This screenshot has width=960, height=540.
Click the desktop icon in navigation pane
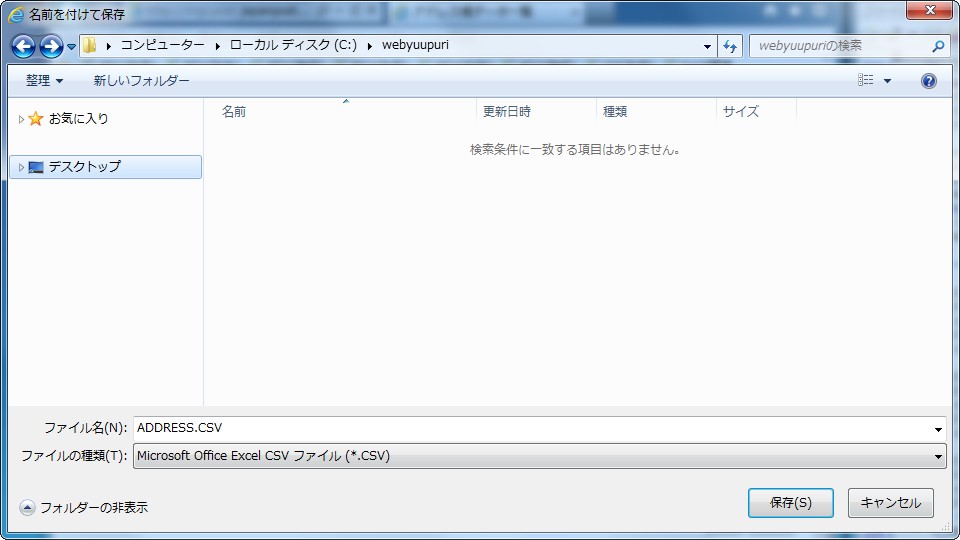tap(36, 167)
